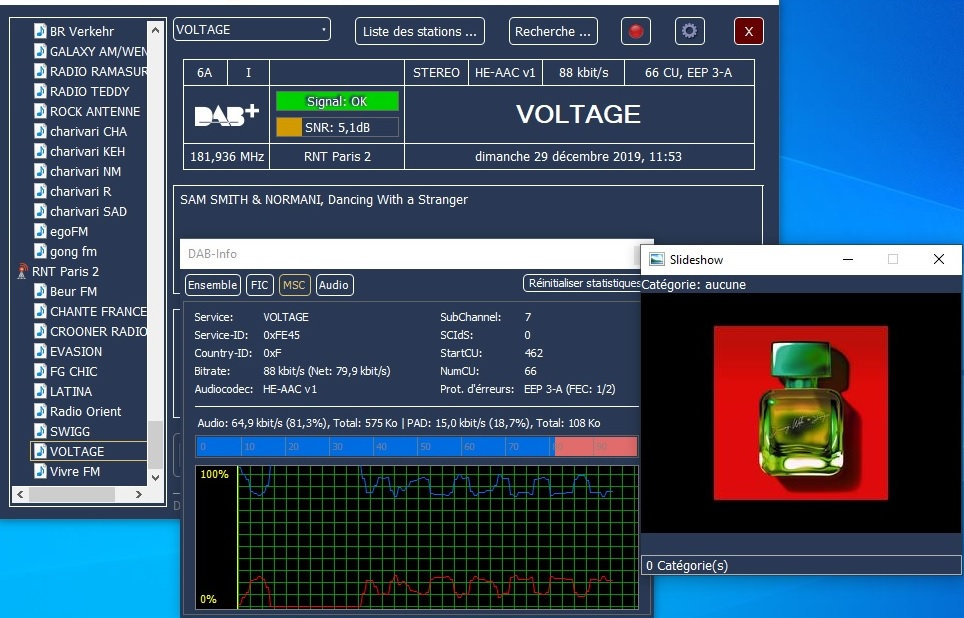This screenshot has width=964, height=618.
Task: Click the music note icon beside BR Verkehr
Action: [40, 31]
